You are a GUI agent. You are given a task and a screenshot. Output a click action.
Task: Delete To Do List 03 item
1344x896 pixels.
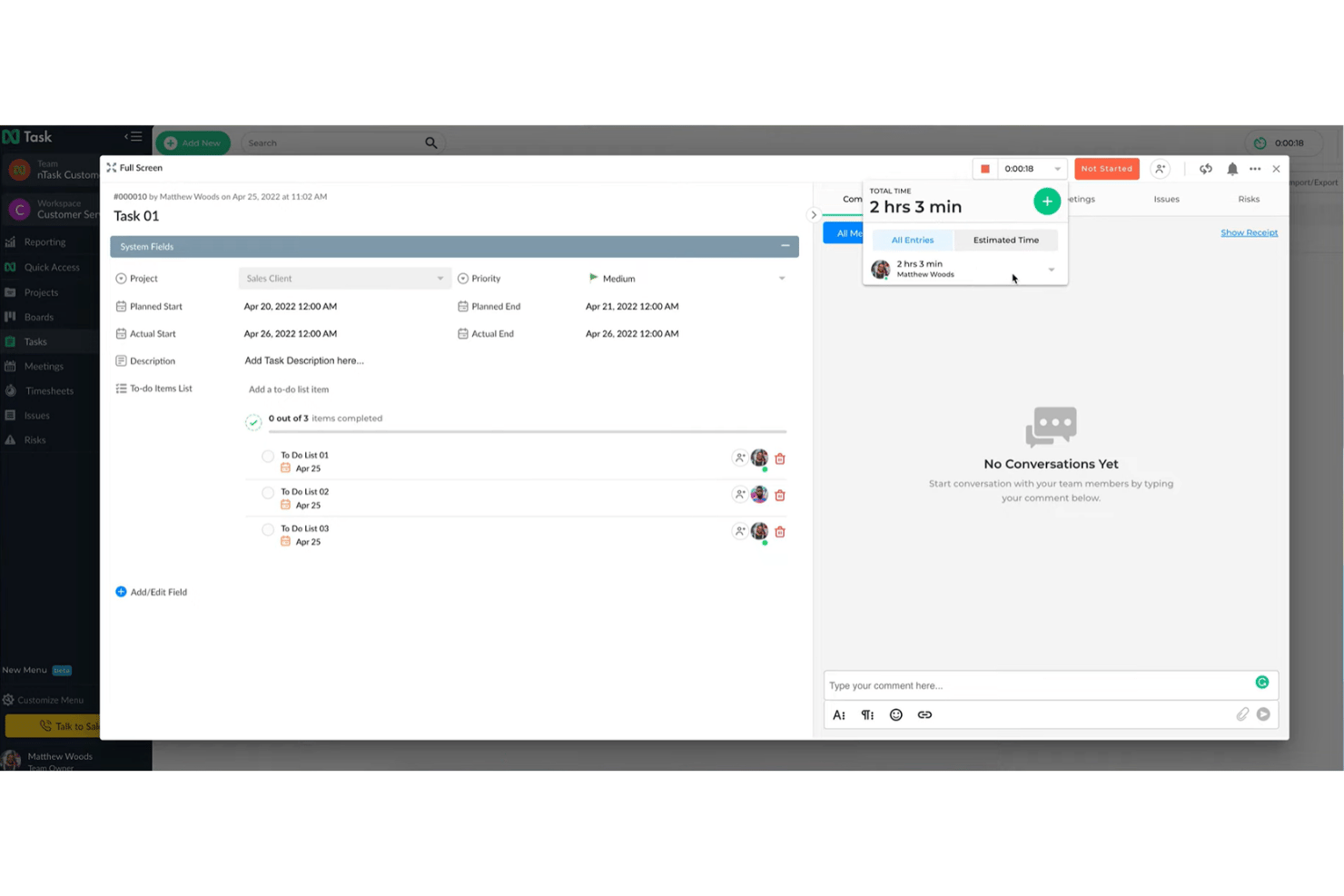[780, 531]
